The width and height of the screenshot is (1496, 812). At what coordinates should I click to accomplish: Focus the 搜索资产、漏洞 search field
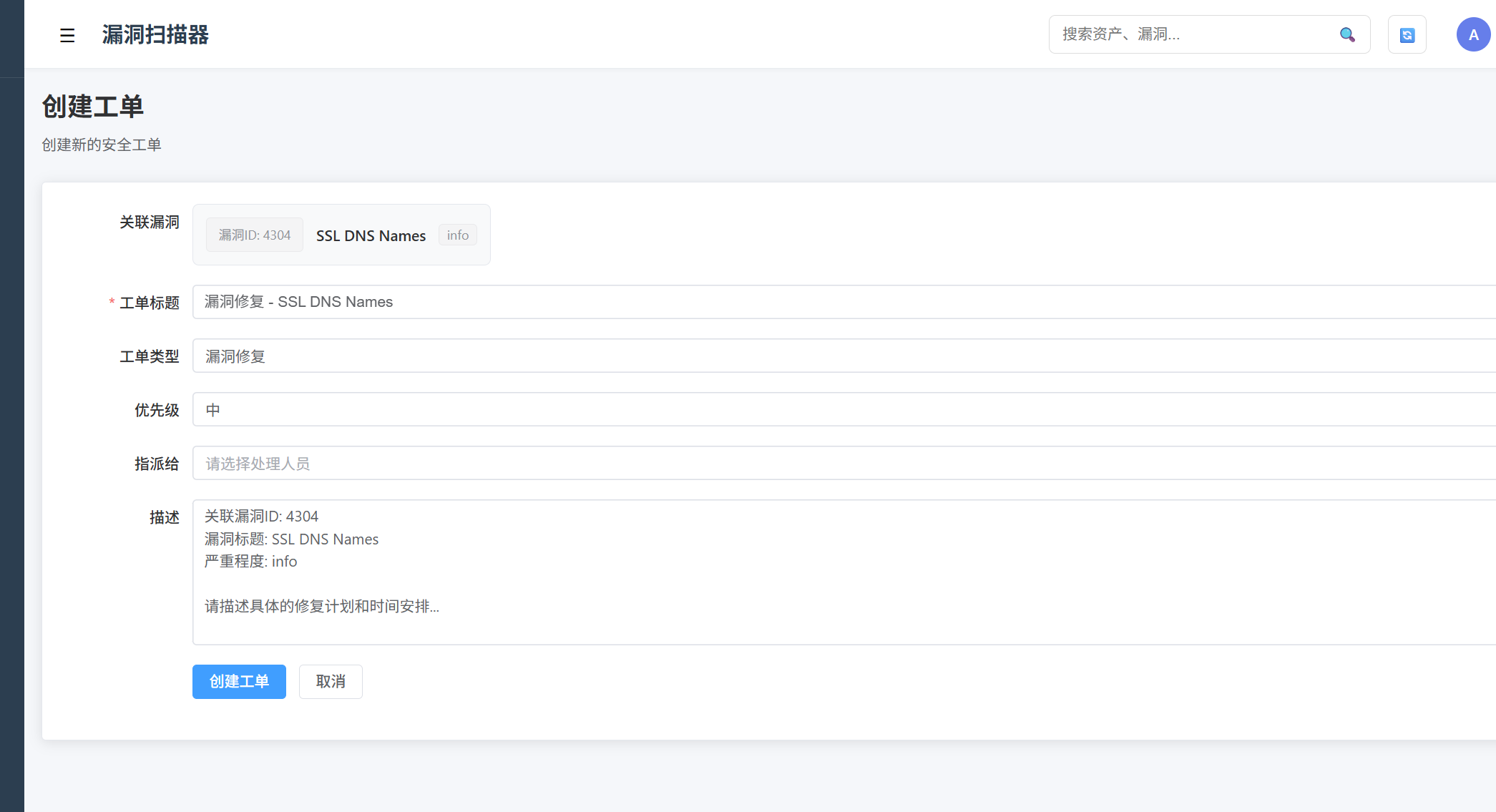1188,34
